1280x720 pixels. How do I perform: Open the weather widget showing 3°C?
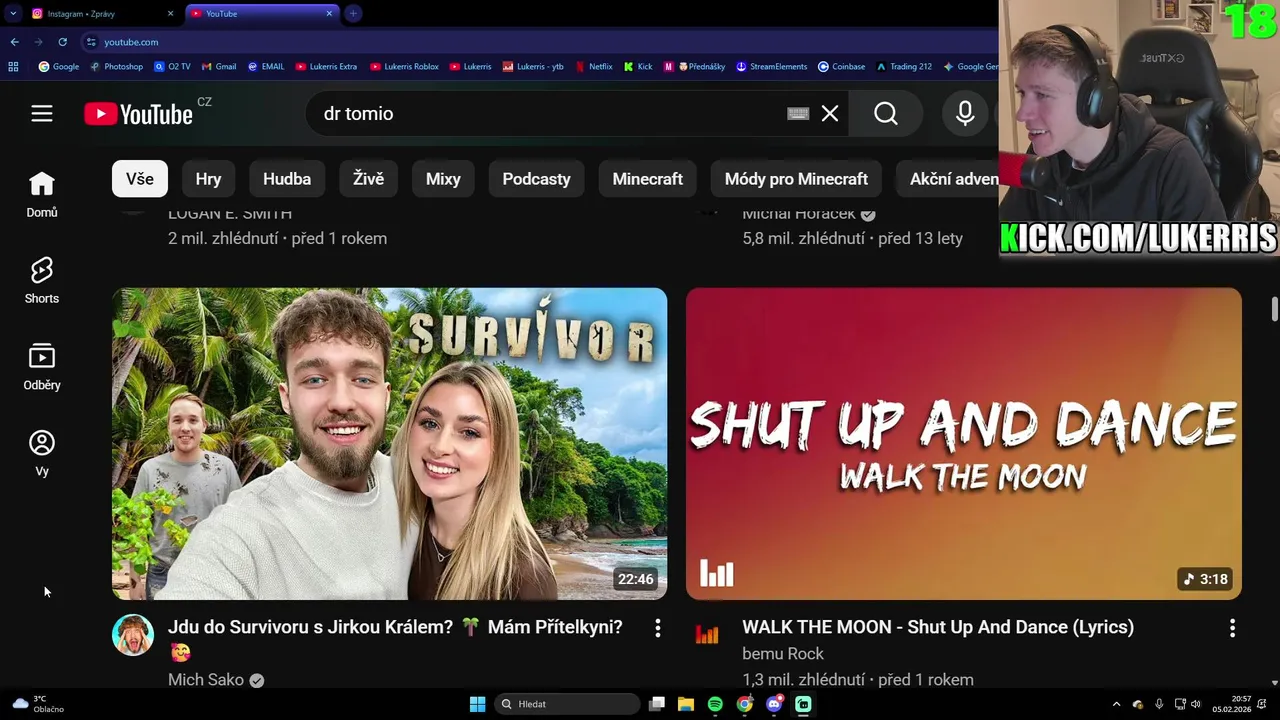tap(37, 704)
